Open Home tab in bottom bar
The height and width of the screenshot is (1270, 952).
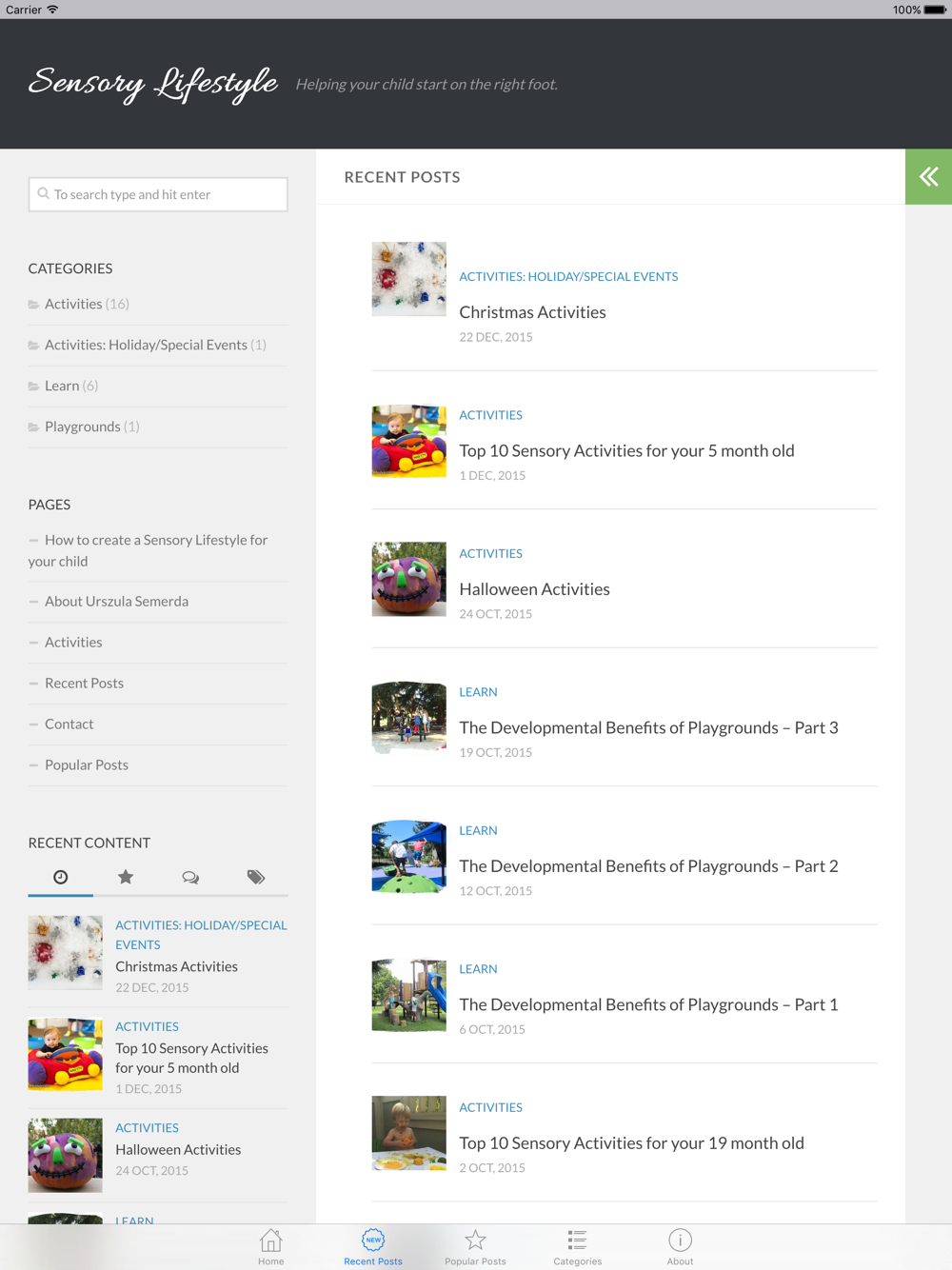coord(271,1247)
